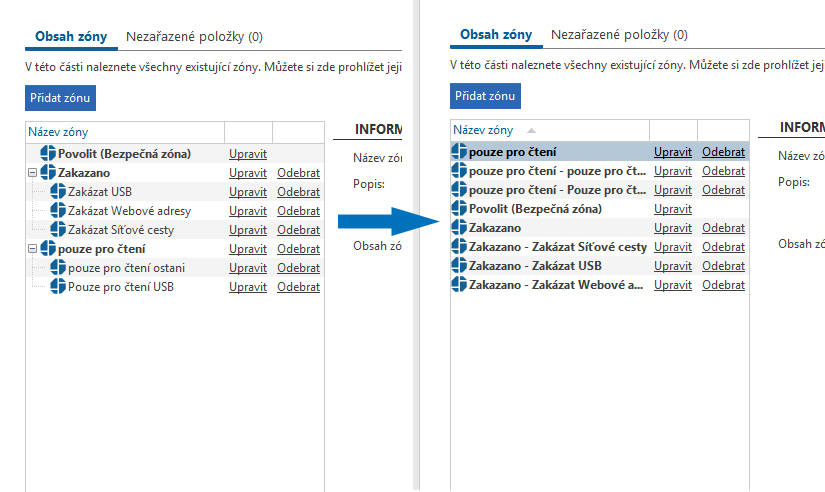
Task: Click Upravit for Zakázat Webové adresy
Action: [248, 211]
